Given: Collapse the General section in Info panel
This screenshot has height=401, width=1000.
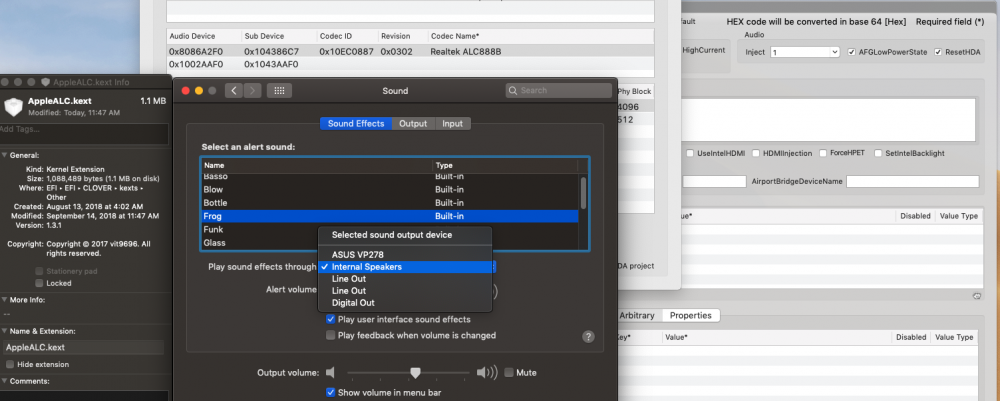Looking at the screenshot, I should click(x=4, y=155).
